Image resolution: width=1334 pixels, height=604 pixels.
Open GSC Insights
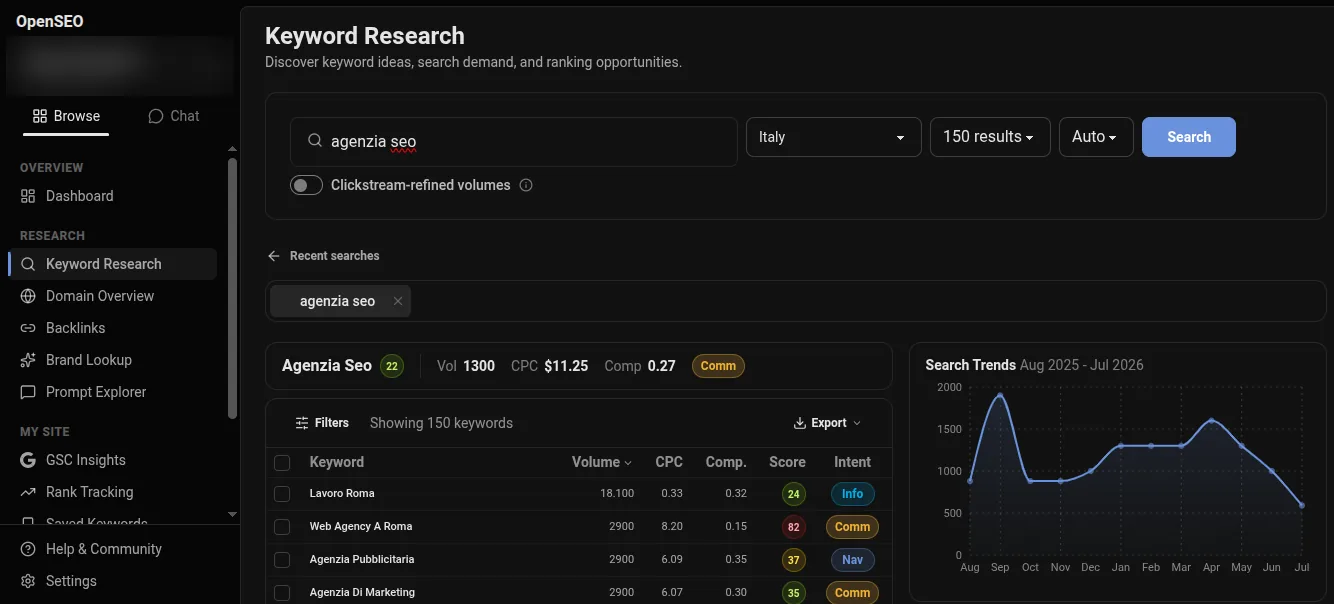pyautogui.click(x=112, y=460)
